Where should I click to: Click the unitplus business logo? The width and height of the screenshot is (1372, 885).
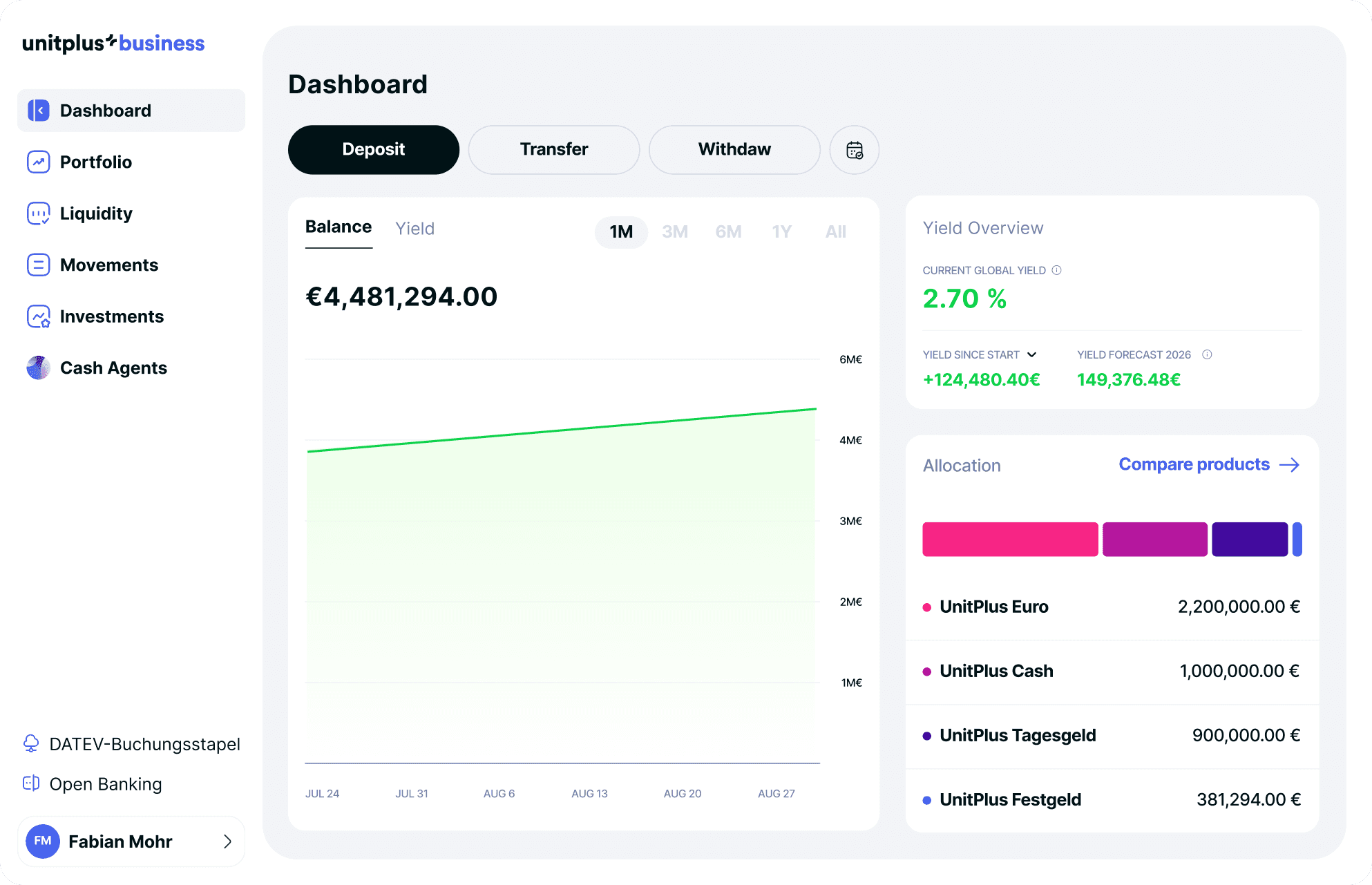click(113, 43)
